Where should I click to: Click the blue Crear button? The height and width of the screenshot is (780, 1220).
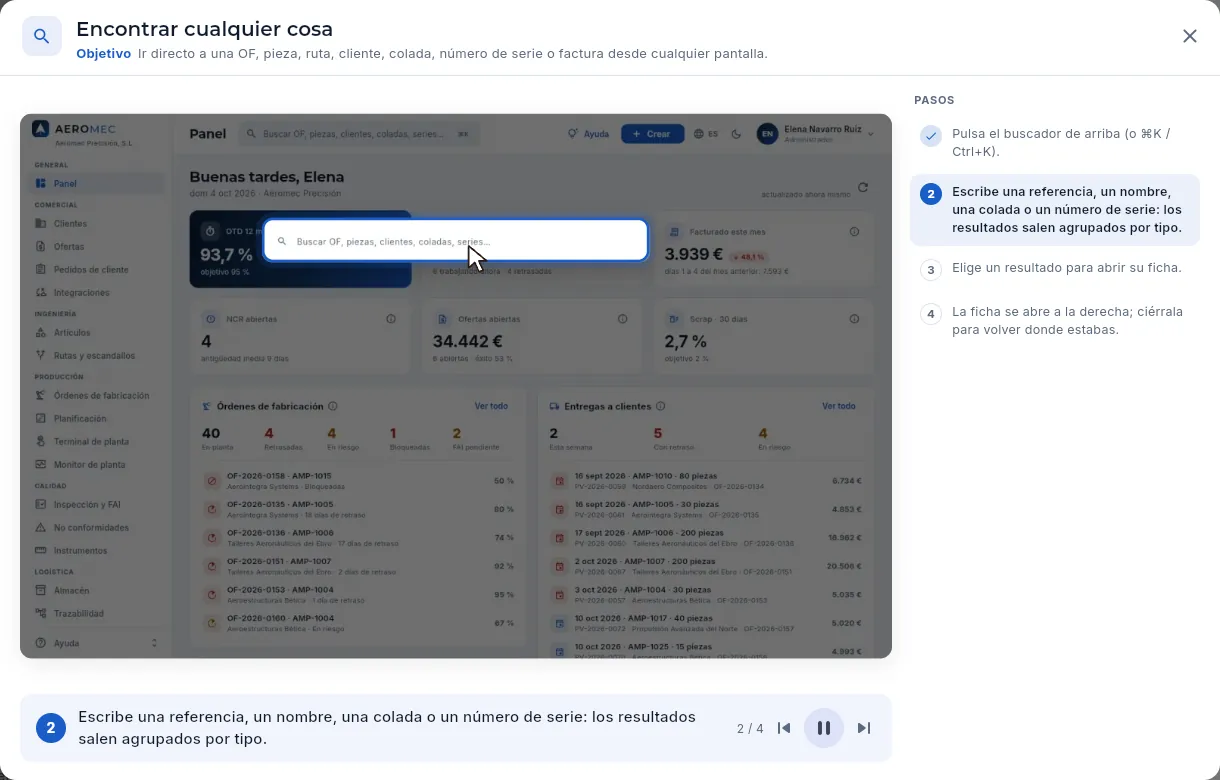652,134
